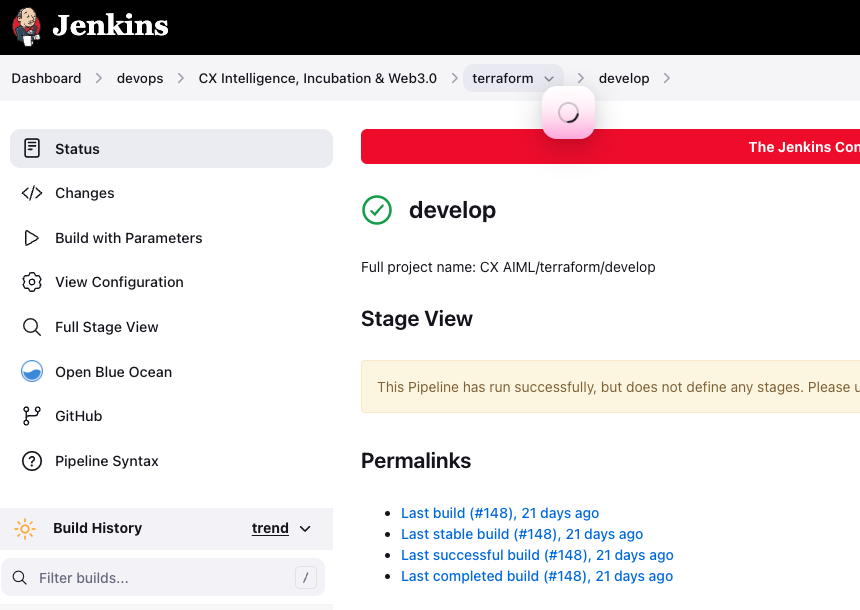Screen dimensions: 860x610
Task: Open the terraform breadcrumb dropdown
Action: point(549,78)
